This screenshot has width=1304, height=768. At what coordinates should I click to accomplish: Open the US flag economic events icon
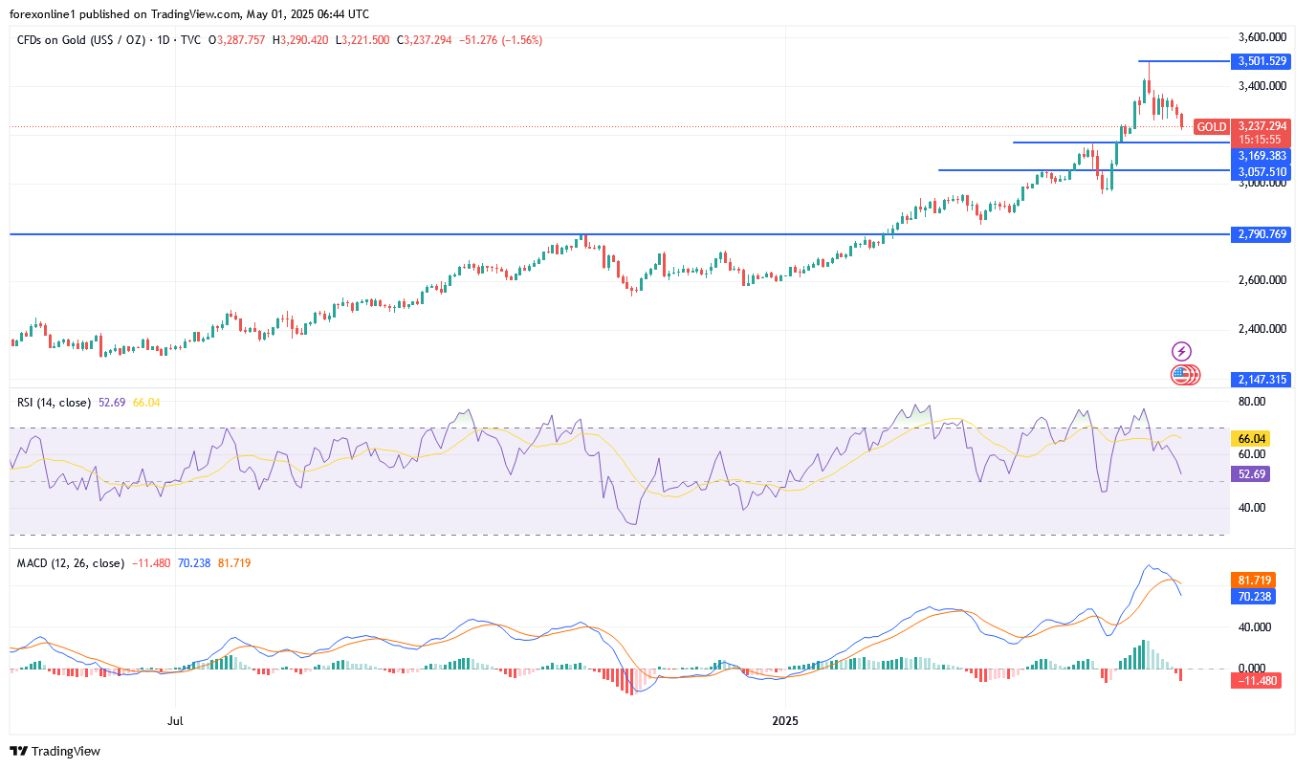pos(1185,376)
